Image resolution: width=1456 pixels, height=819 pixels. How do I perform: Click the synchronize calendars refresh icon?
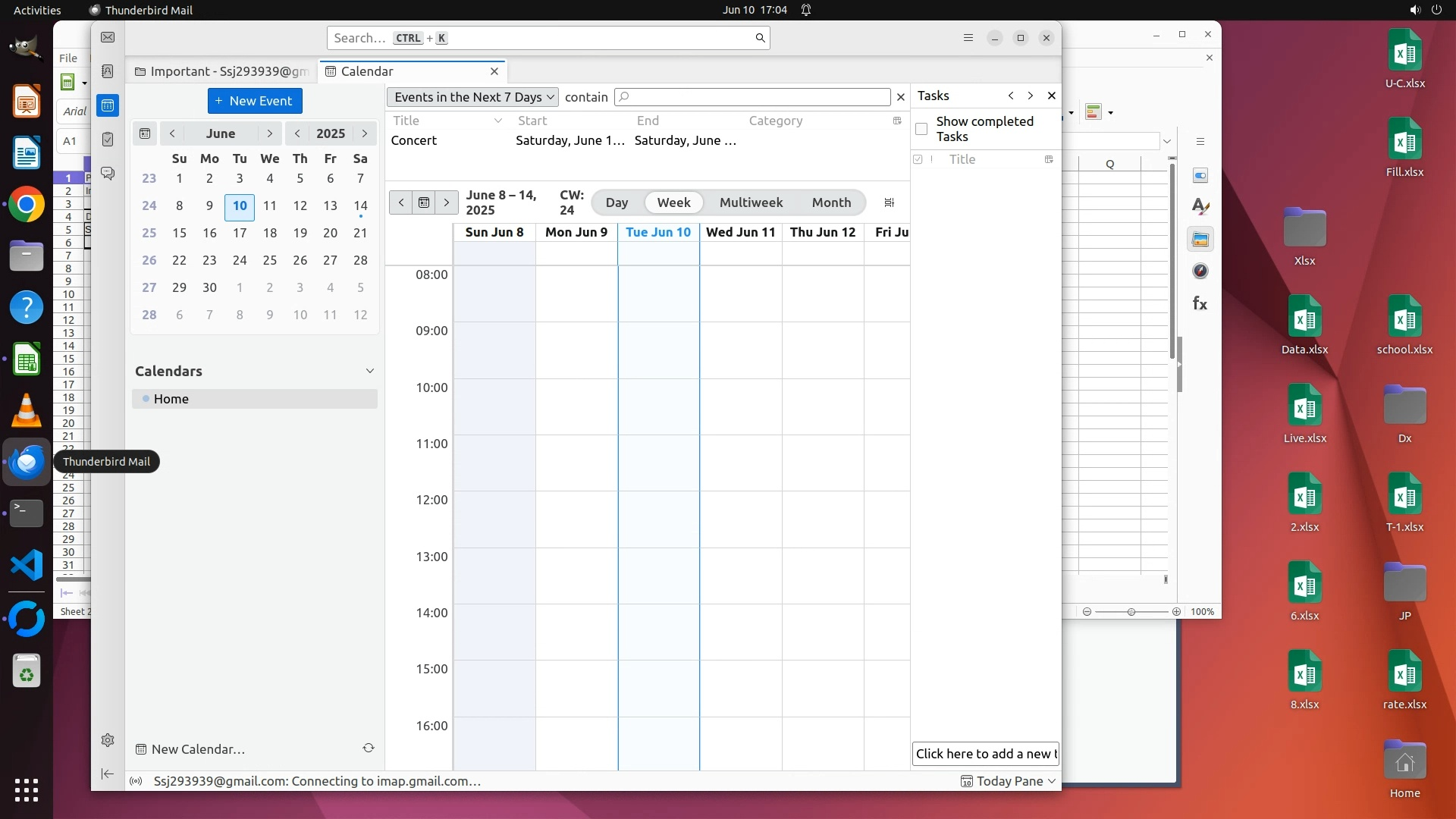click(x=369, y=748)
